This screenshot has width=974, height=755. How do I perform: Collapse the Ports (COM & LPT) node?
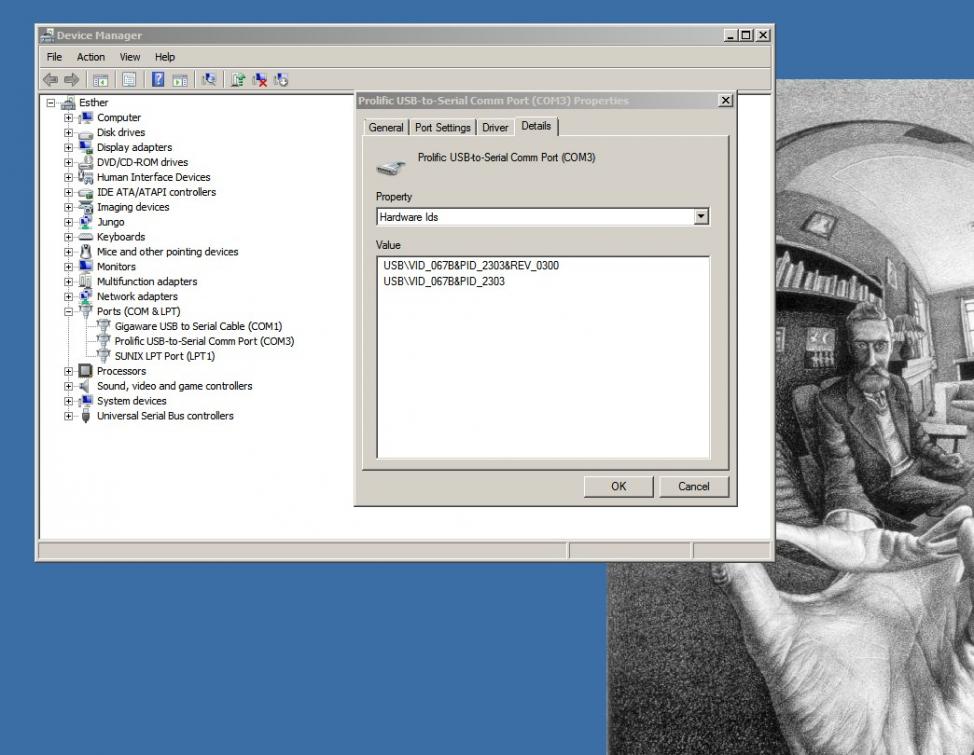click(68, 311)
